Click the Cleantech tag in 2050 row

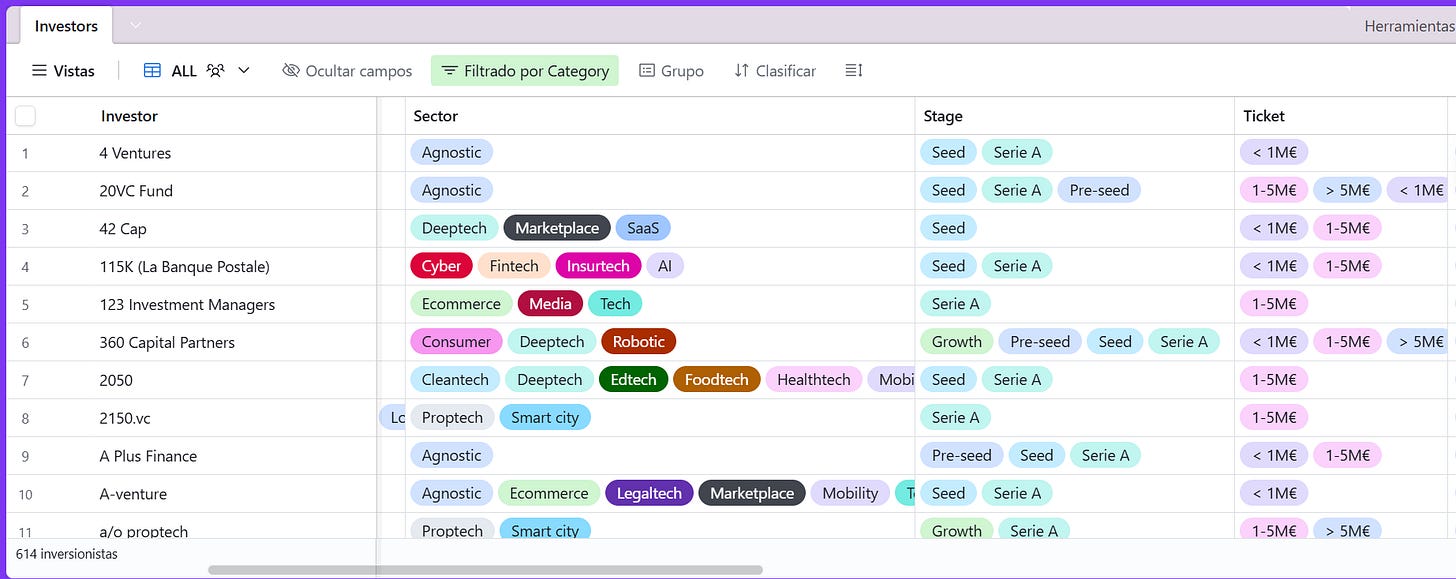click(455, 380)
